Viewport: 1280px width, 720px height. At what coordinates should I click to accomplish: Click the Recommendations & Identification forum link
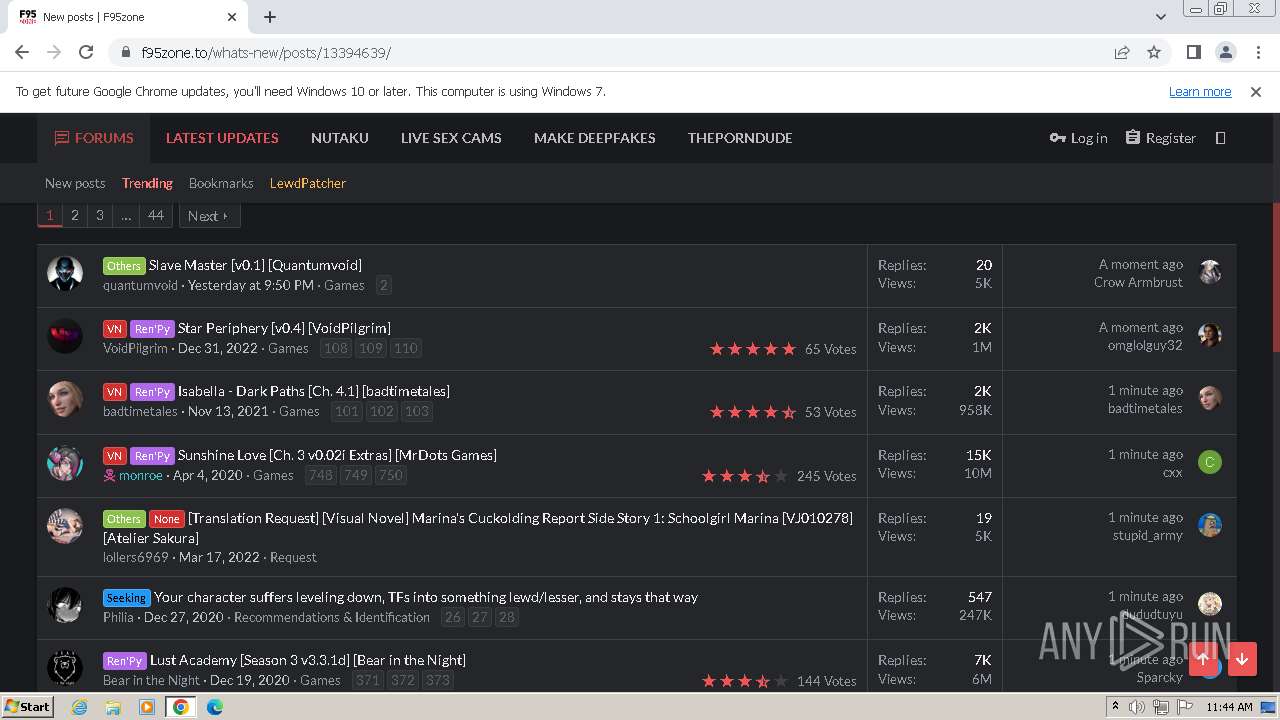332,617
